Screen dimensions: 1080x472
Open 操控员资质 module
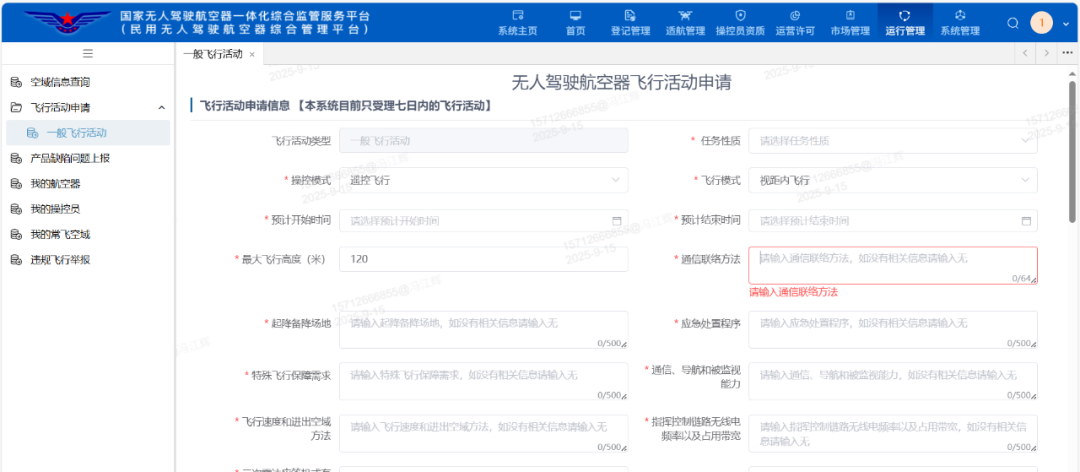(740, 22)
